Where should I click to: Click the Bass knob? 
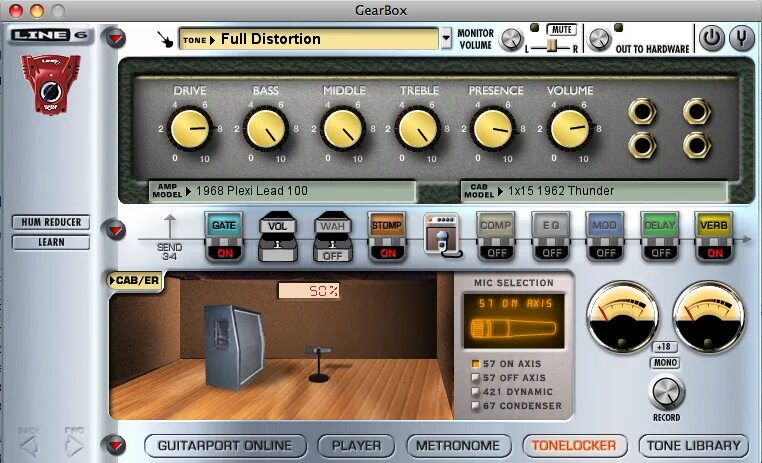coord(265,129)
